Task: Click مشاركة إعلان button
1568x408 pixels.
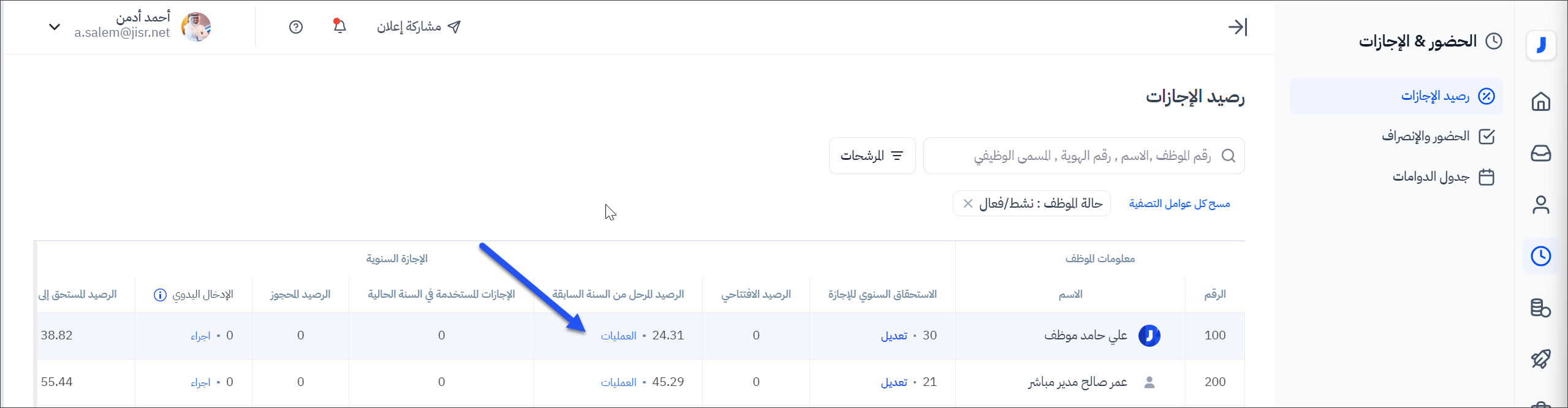Action: (x=419, y=27)
